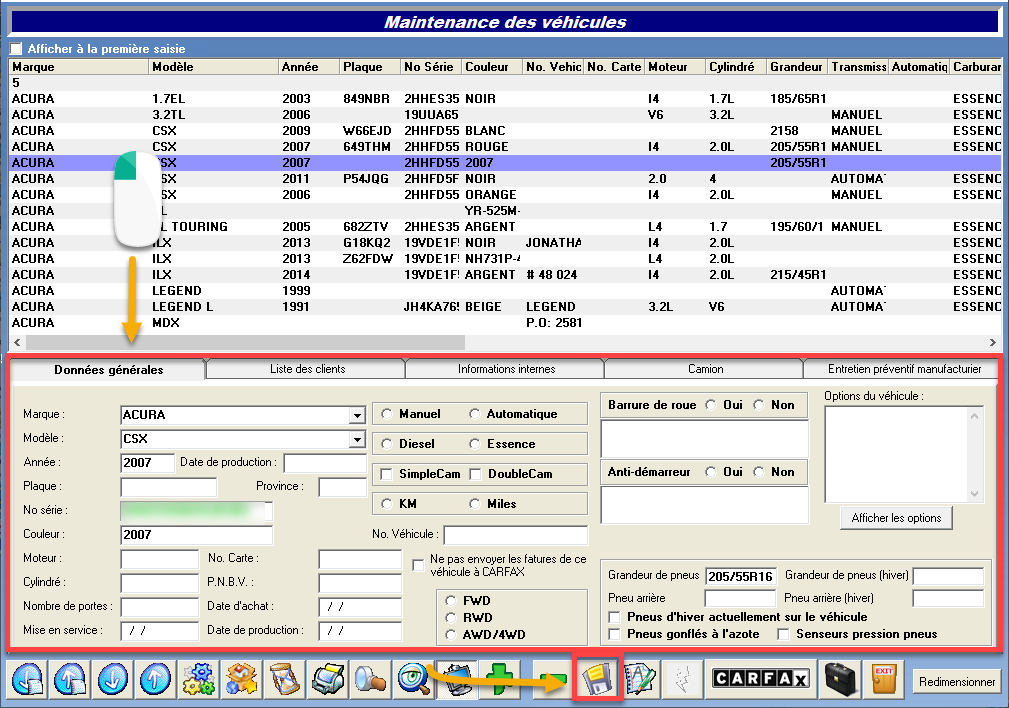Click the Options du véhicule scroll-up arrow

(x=974, y=416)
